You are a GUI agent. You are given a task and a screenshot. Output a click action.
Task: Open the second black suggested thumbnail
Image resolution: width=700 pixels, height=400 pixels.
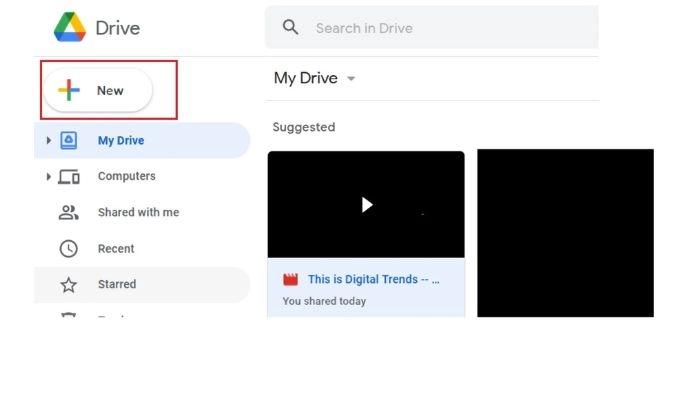(565, 232)
